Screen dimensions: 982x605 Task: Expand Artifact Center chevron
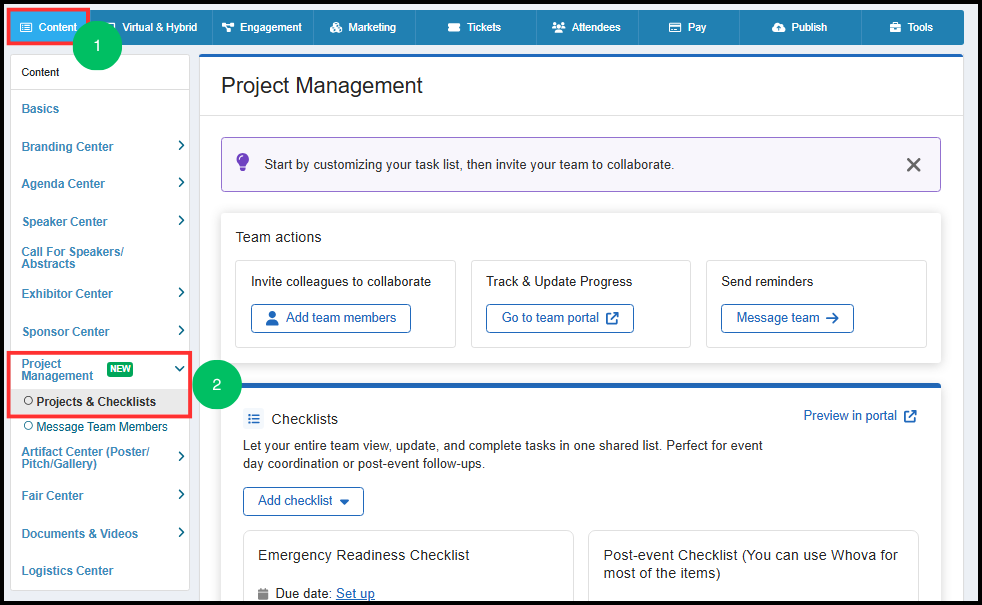tap(181, 457)
